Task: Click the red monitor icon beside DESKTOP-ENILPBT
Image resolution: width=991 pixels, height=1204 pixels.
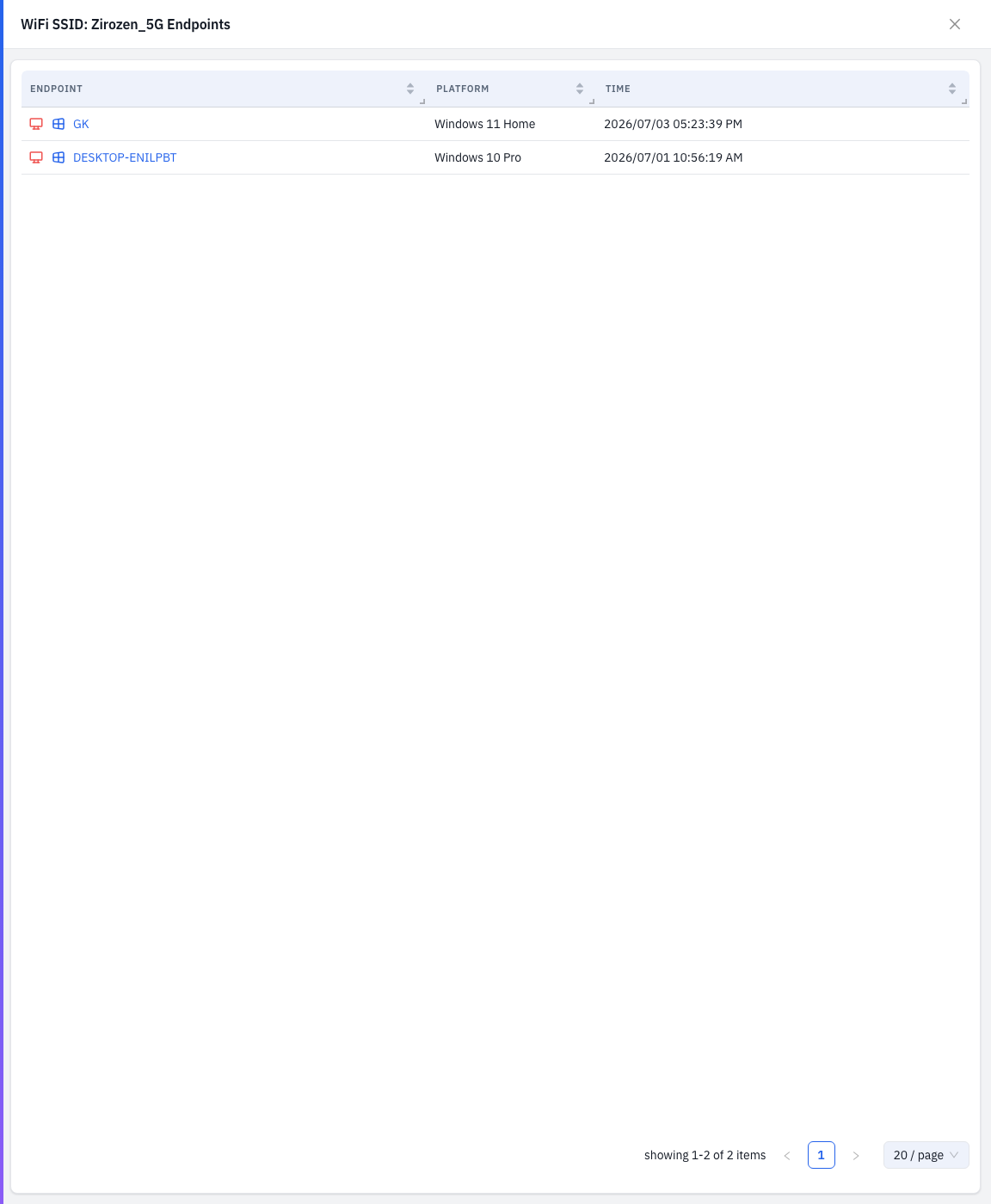Action: tap(36, 157)
